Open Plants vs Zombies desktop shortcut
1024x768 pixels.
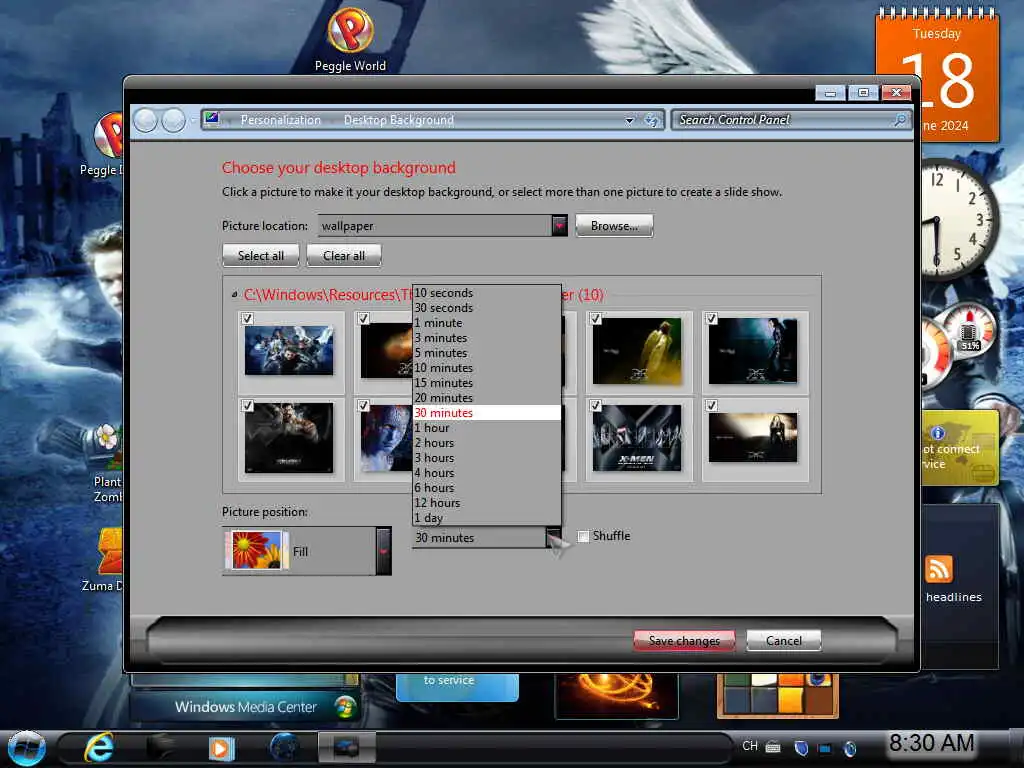pyautogui.click(x=107, y=463)
